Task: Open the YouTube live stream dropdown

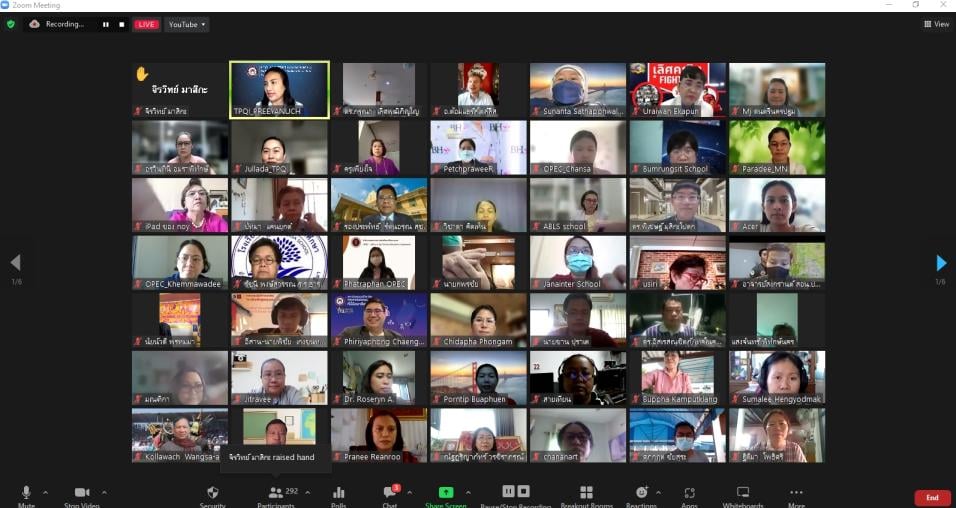Action: tap(187, 24)
